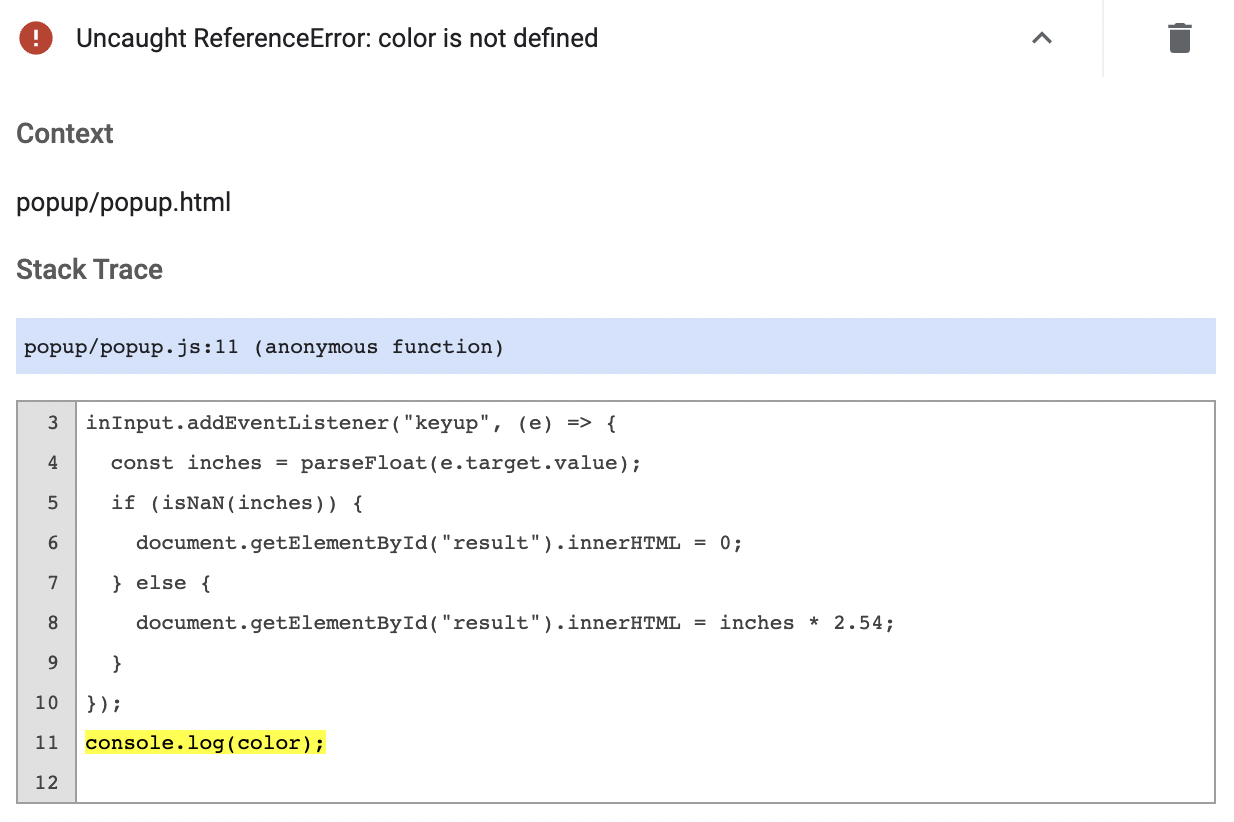Click the Uncaught ReferenceError title text

coord(337,39)
